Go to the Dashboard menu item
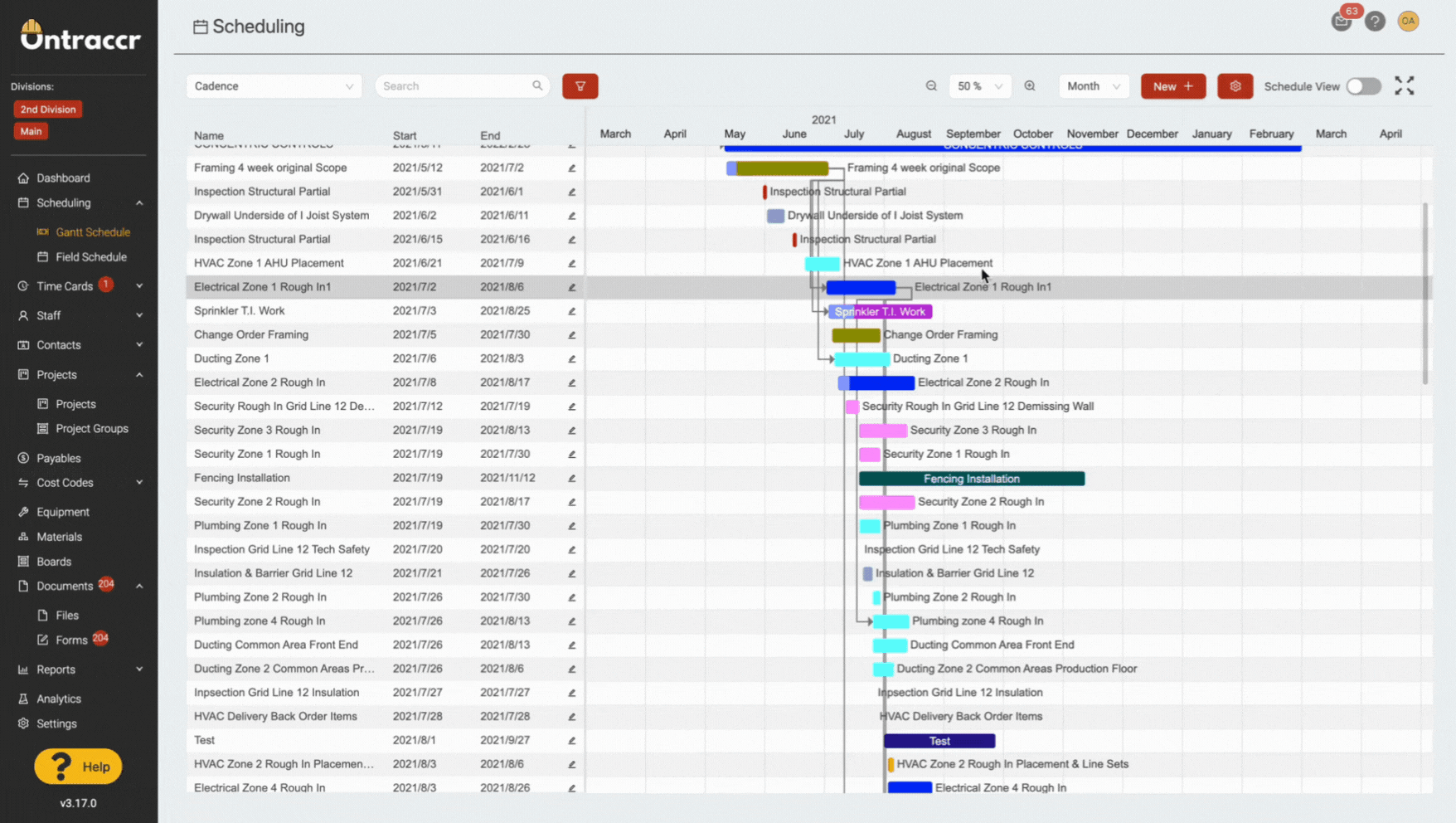1456x823 pixels. click(x=63, y=178)
